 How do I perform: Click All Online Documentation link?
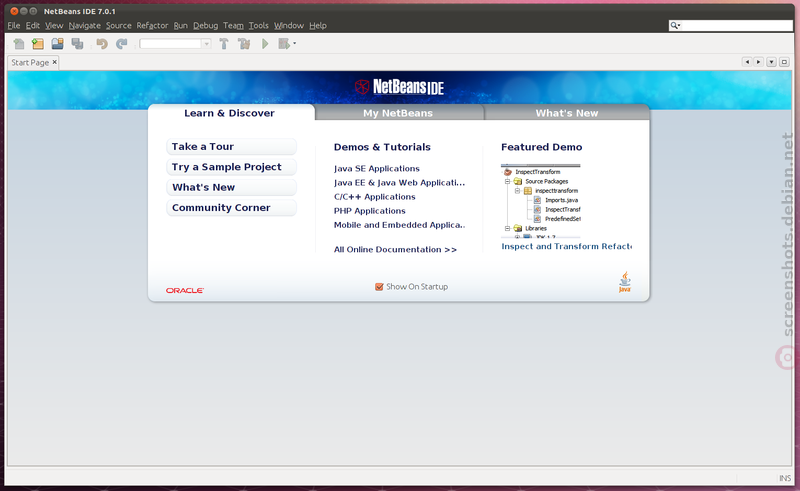click(x=395, y=250)
